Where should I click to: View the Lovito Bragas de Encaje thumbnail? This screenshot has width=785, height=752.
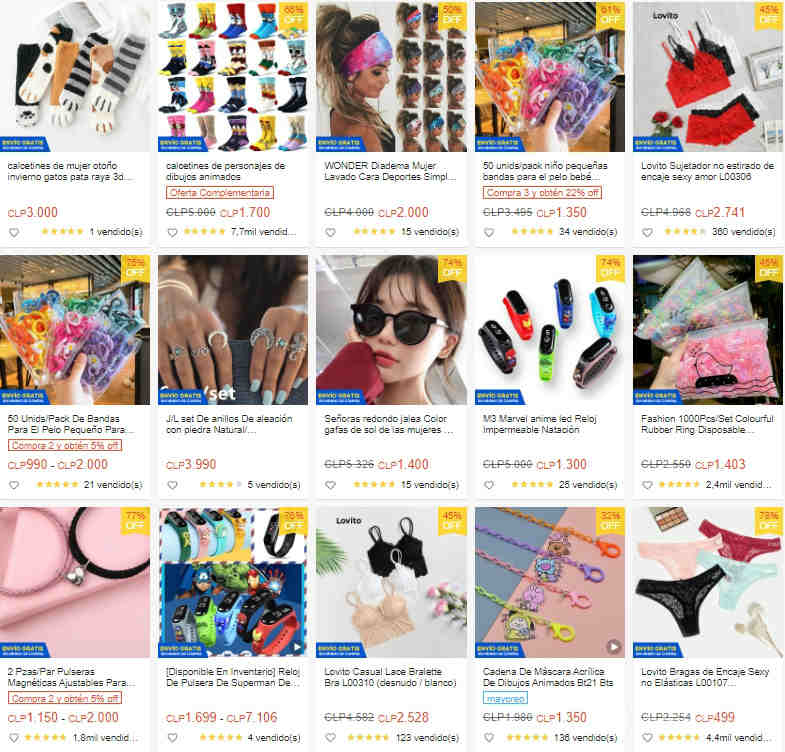[x=707, y=582]
